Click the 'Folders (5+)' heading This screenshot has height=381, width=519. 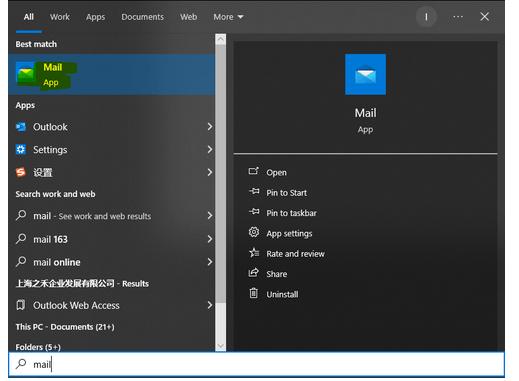[x=38, y=347]
